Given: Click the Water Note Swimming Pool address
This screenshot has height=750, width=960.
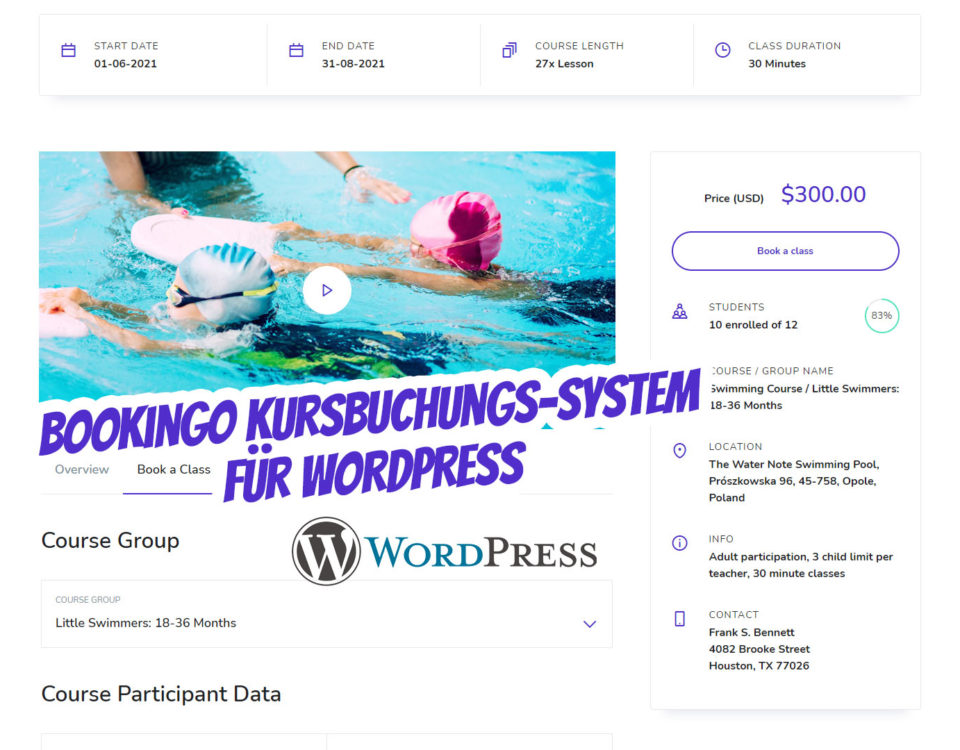Looking at the screenshot, I should pyautogui.click(x=794, y=481).
